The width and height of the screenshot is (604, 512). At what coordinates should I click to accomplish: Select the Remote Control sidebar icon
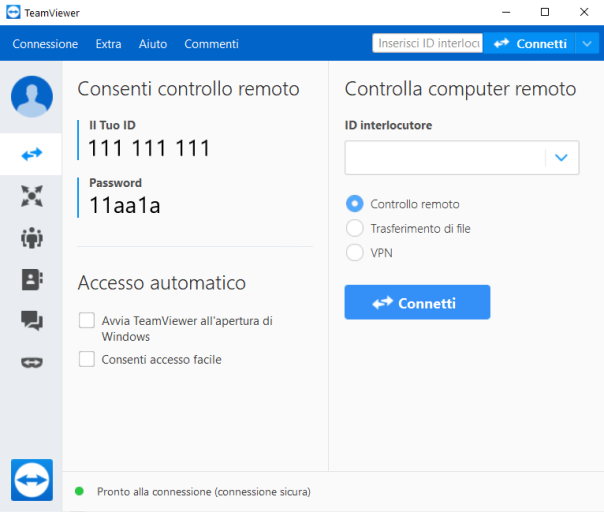click(x=31, y=154)
